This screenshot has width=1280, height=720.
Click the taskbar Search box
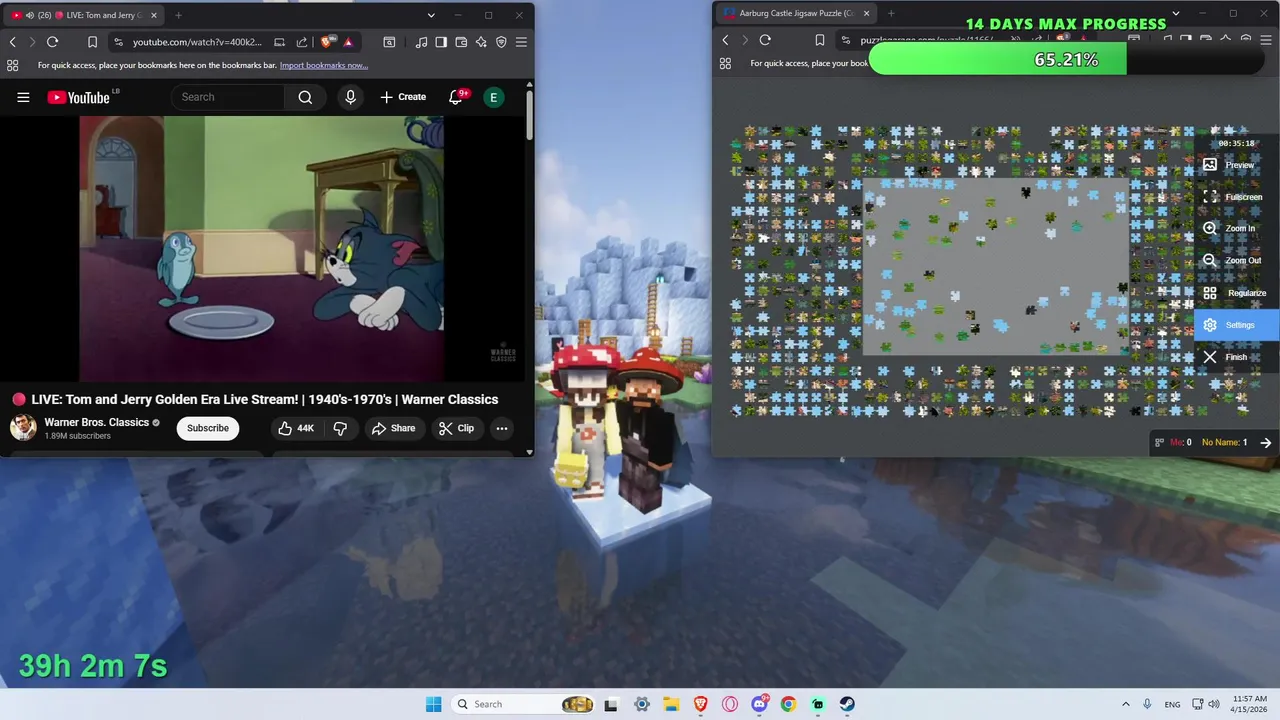(522, 704)
